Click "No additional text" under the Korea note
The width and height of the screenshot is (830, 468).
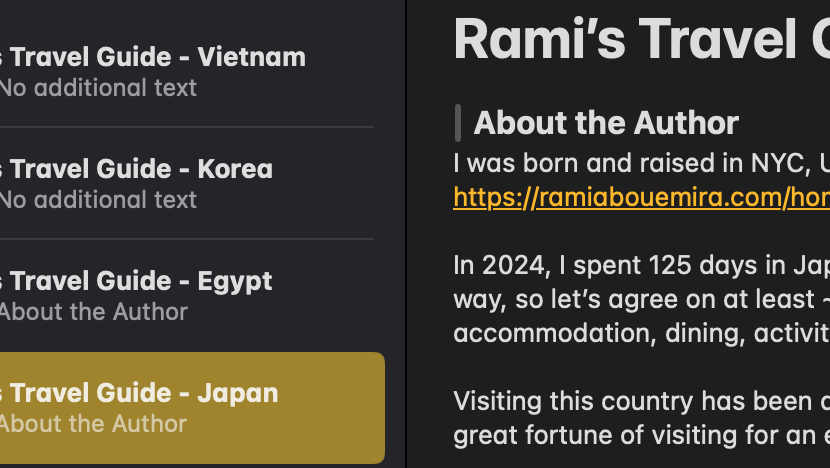[98, 200]
